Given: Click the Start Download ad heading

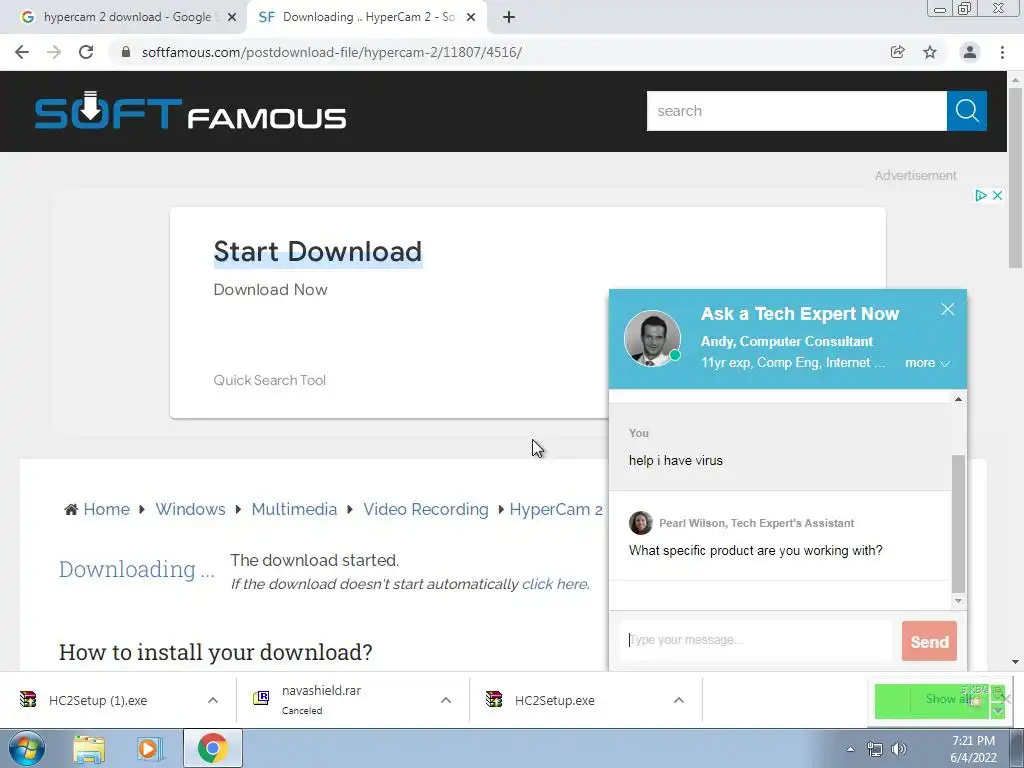Looking at the screenshot, I should [318, 251].
